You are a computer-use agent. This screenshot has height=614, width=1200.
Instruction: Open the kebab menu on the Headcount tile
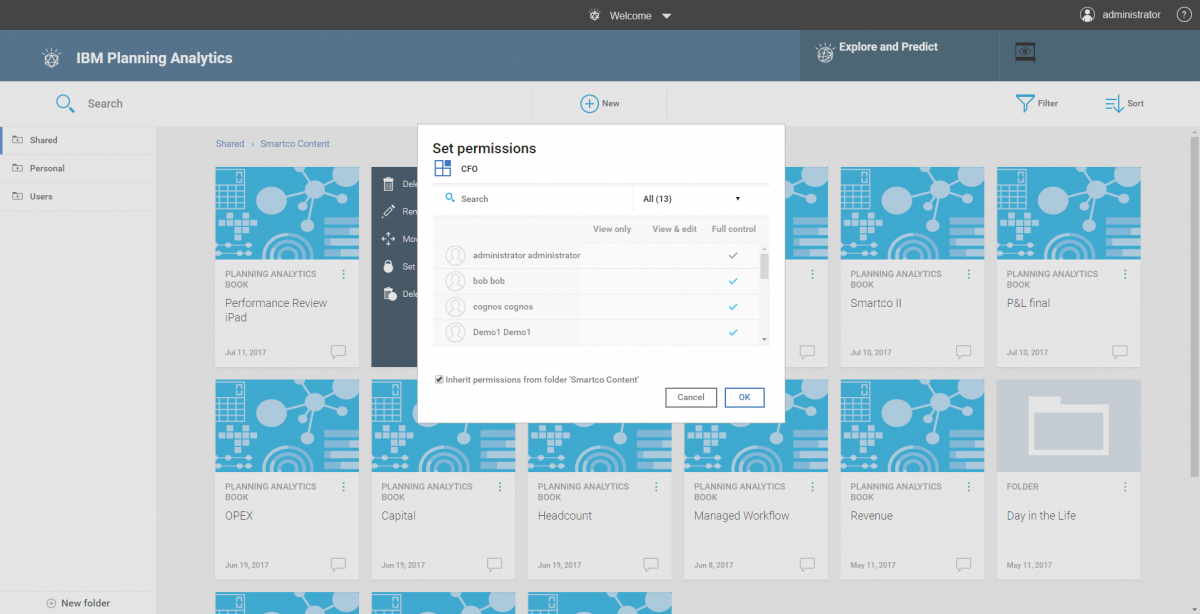click(x=655, y=487)
